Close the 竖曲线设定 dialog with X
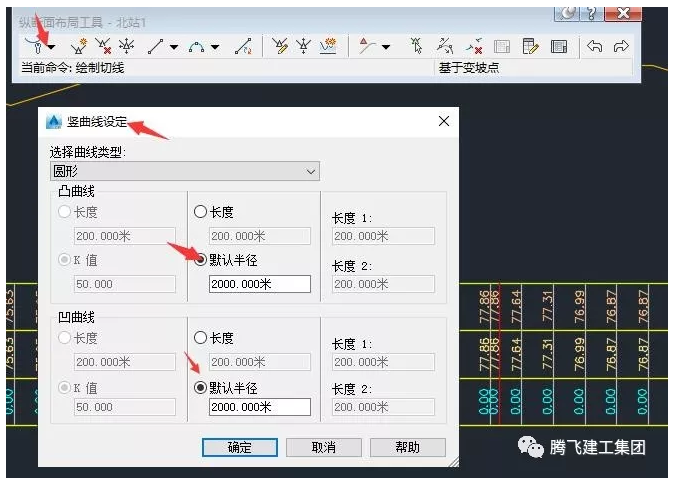Image resolution: width=674 pixels, height=484 pixels. [444, 121]
